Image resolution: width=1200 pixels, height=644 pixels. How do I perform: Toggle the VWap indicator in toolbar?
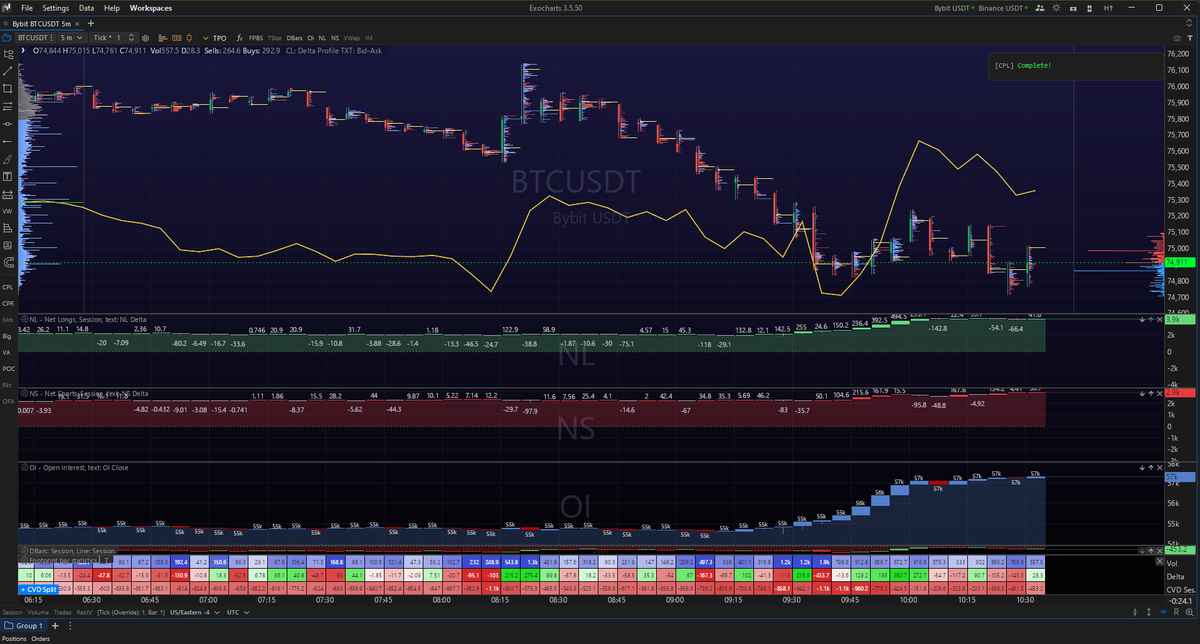point(351,38)
